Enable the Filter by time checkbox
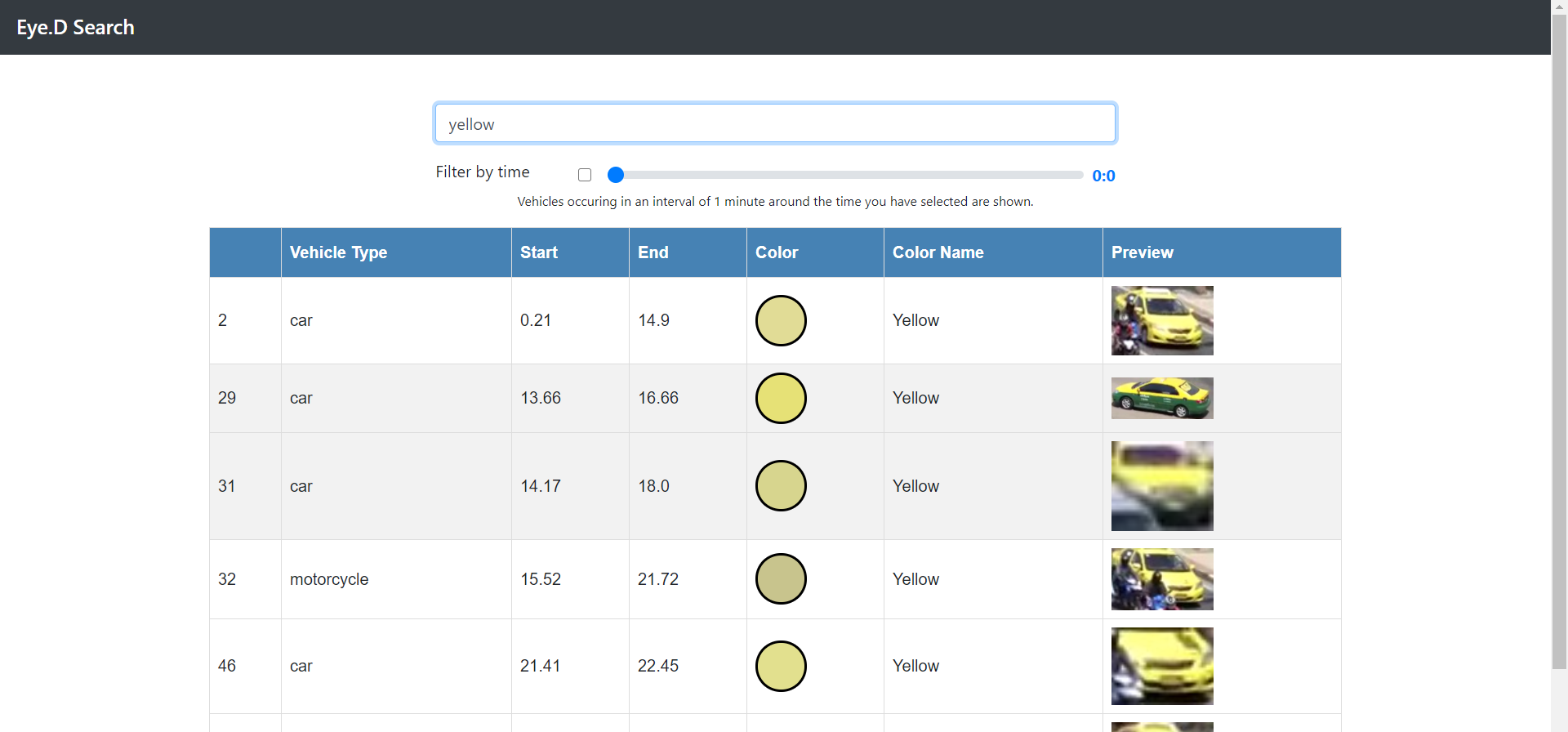Image resolution: width=1568 pixels, height=732 pixels. point(585,175)
